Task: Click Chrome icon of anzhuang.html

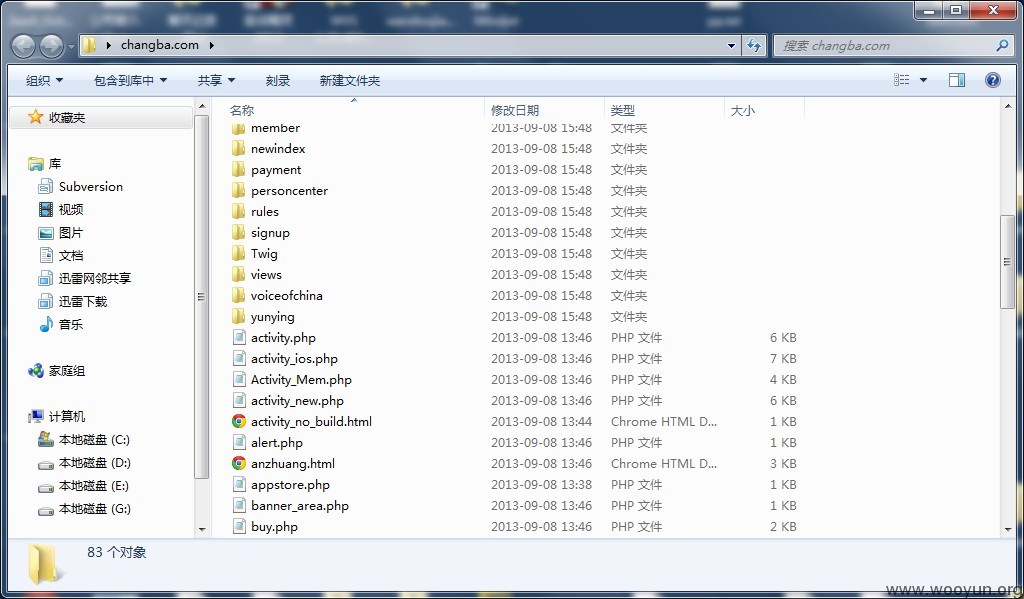Action: (239, 463)
